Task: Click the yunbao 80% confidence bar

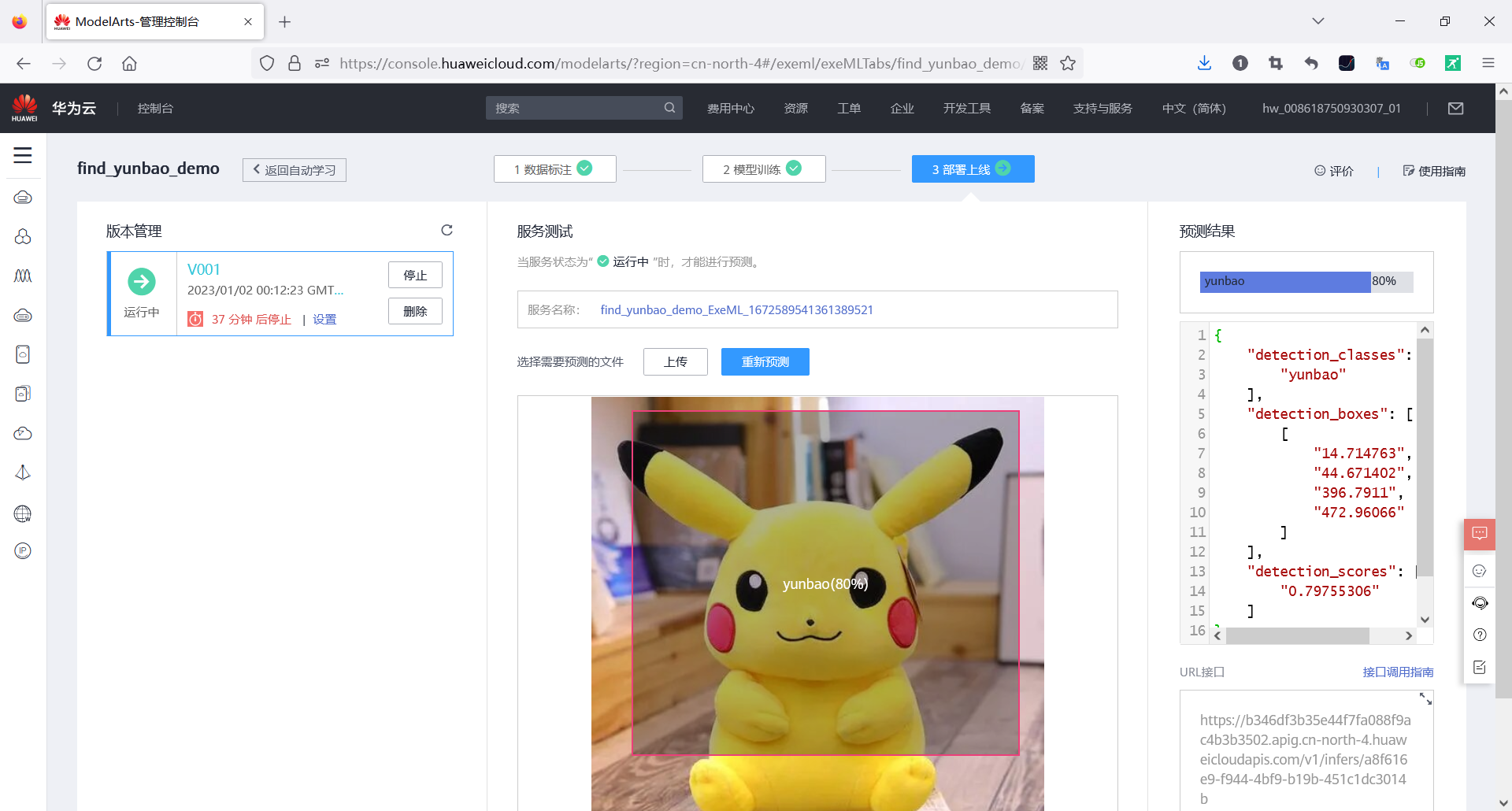Action: pyautogui.click(x=1284, y=281)
